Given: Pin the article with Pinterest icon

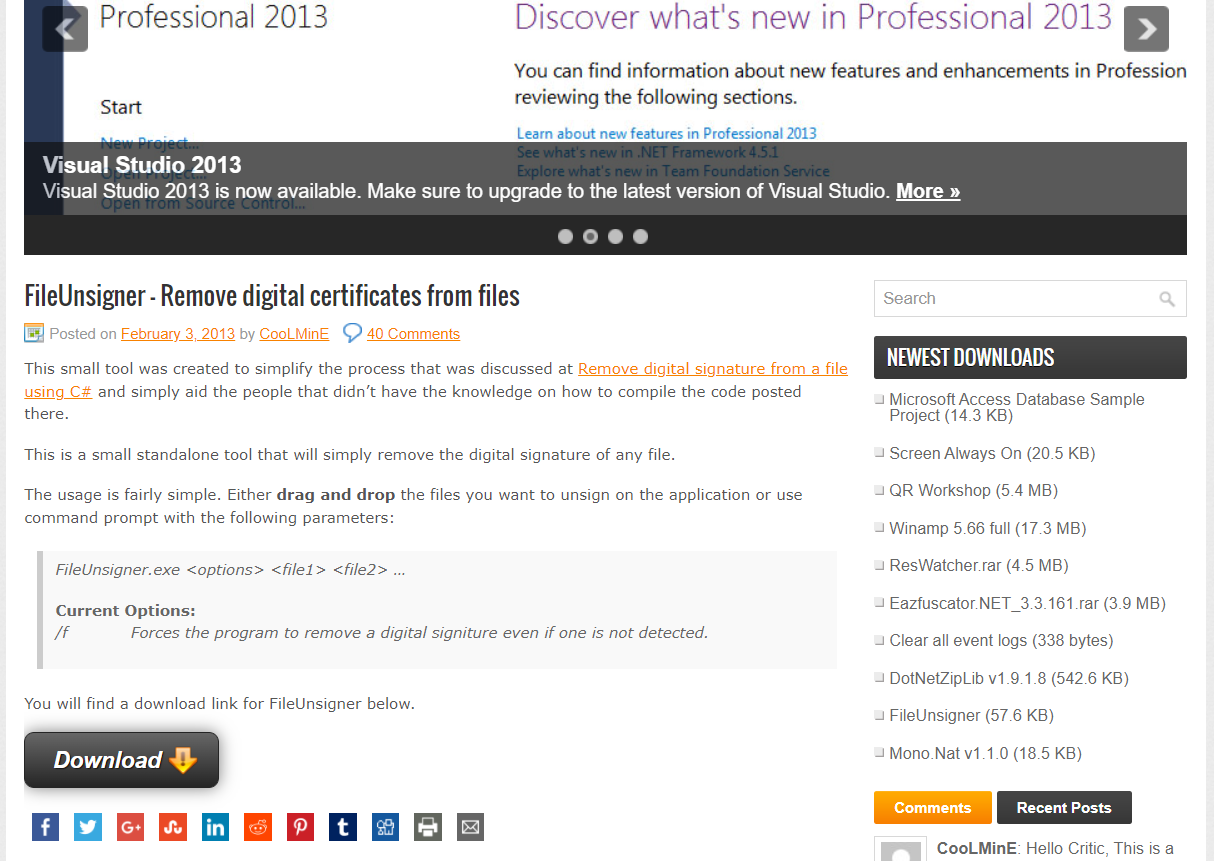Looking at the screenshot, I should [x=300, y=827].
